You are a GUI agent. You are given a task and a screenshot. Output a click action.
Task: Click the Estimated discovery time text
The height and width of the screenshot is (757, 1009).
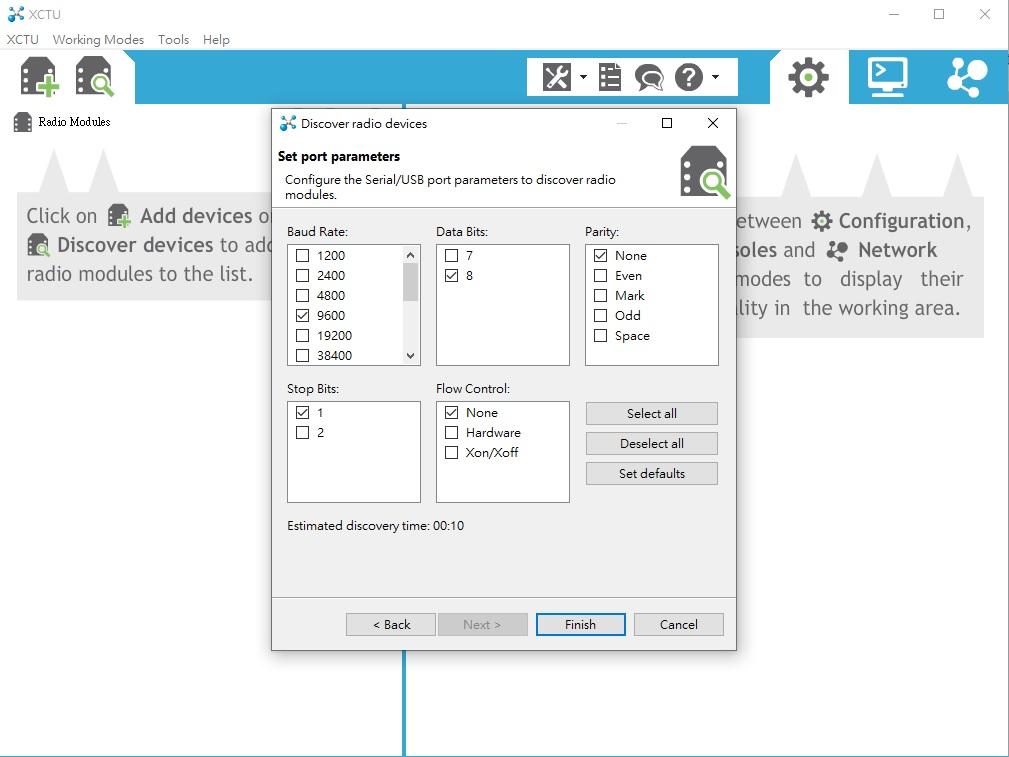(x=376, y=526)
